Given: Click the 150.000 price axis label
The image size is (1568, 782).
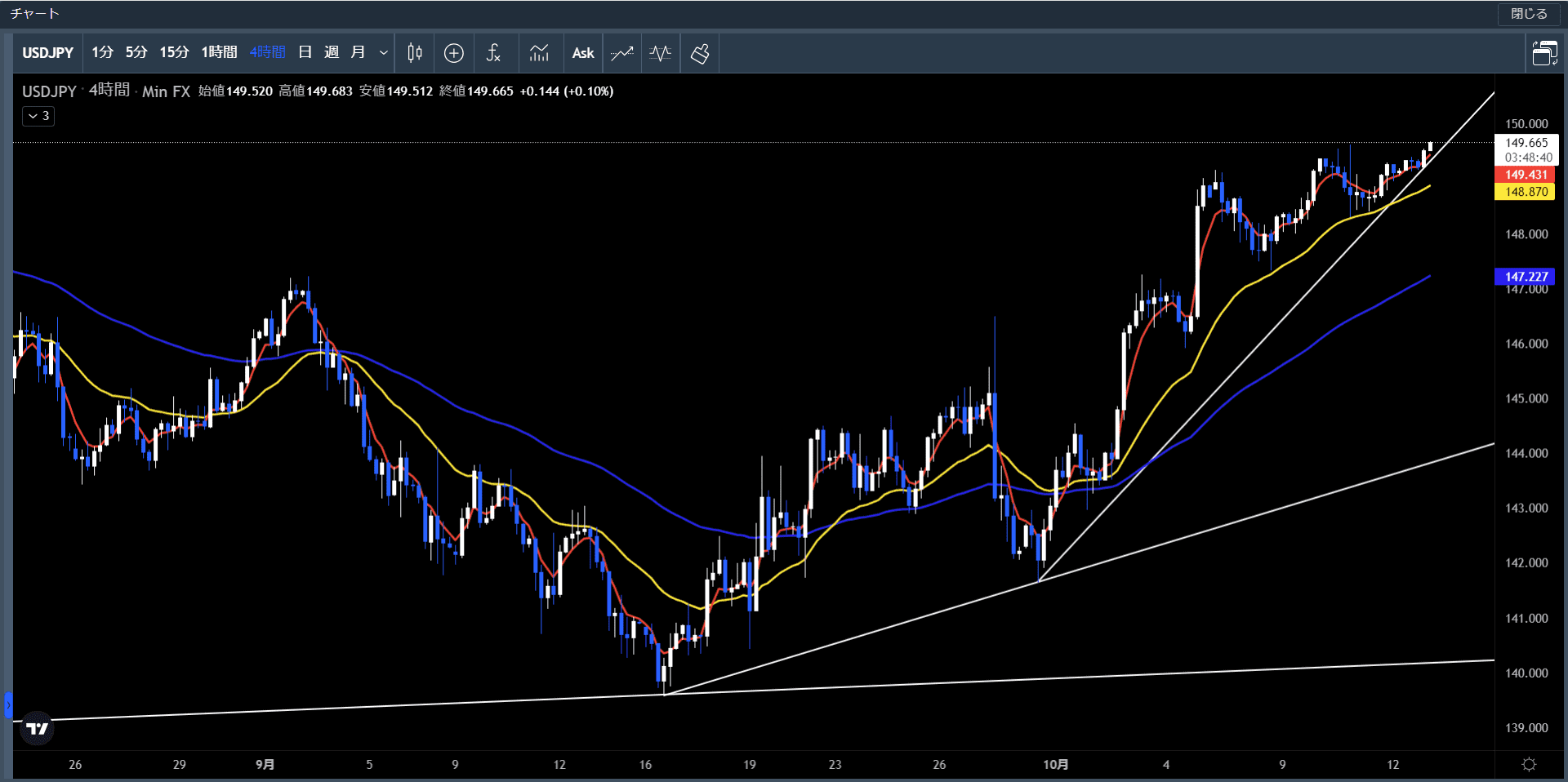Looking at the screenshot, I should coord(1526,124).
